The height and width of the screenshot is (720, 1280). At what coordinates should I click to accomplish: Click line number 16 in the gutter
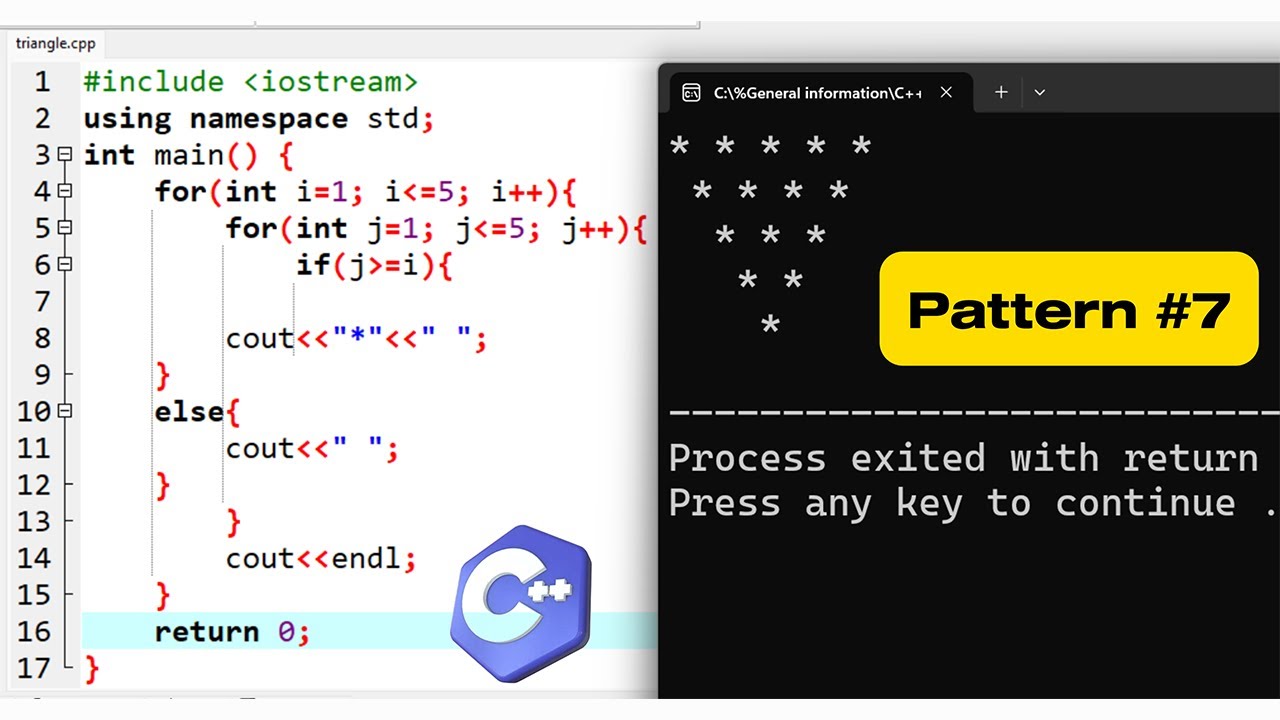click(x=34, y=632)
